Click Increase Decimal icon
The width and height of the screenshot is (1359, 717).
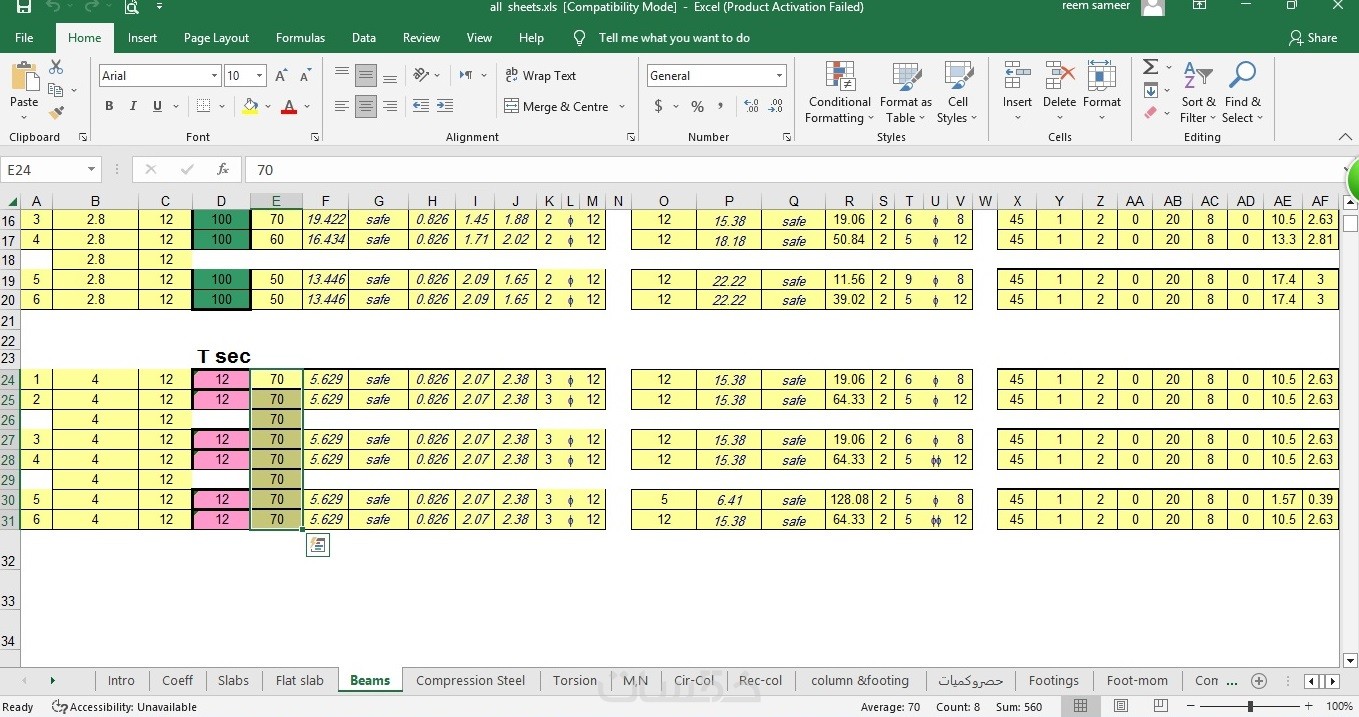pyautogui.click(x=751, y=106)
